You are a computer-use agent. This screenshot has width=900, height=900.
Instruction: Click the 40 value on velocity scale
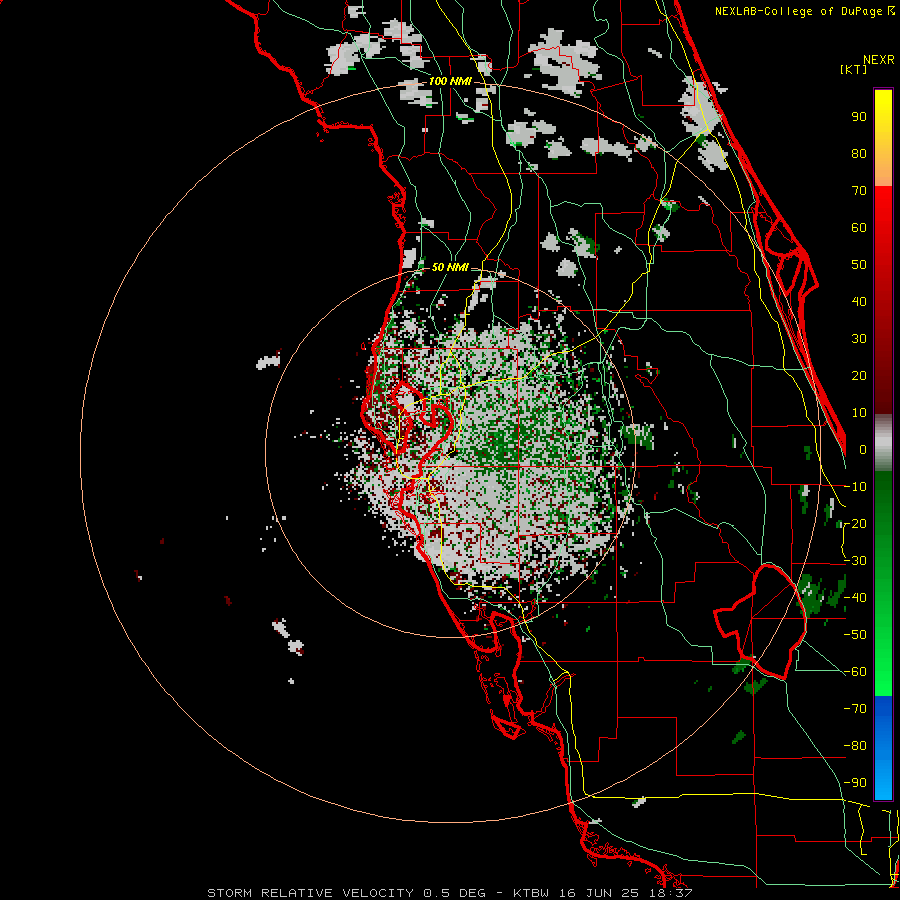pyautogui.click(x=859, y=302)
